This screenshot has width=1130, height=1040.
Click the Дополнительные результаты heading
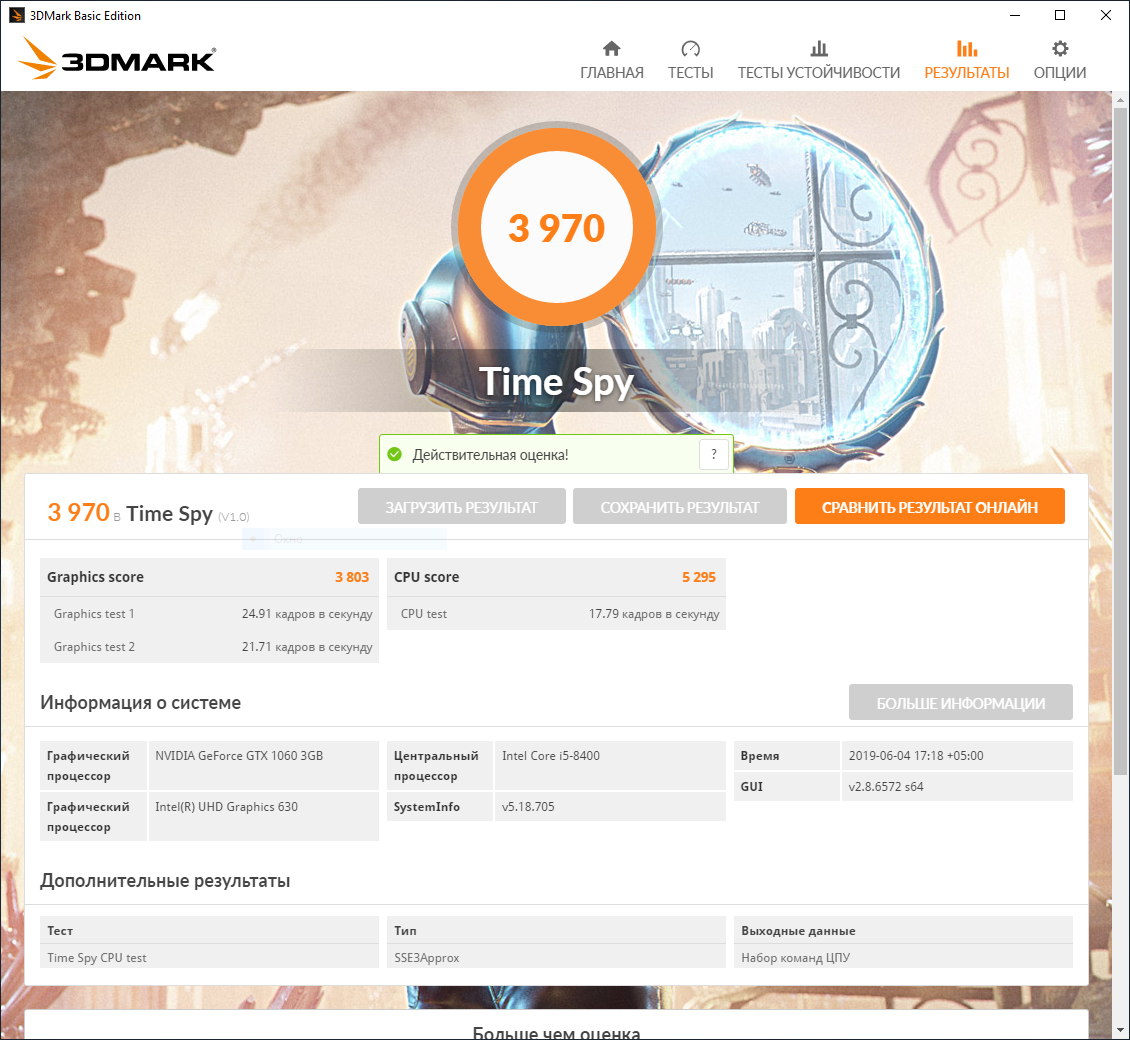[x=165, y=881]
